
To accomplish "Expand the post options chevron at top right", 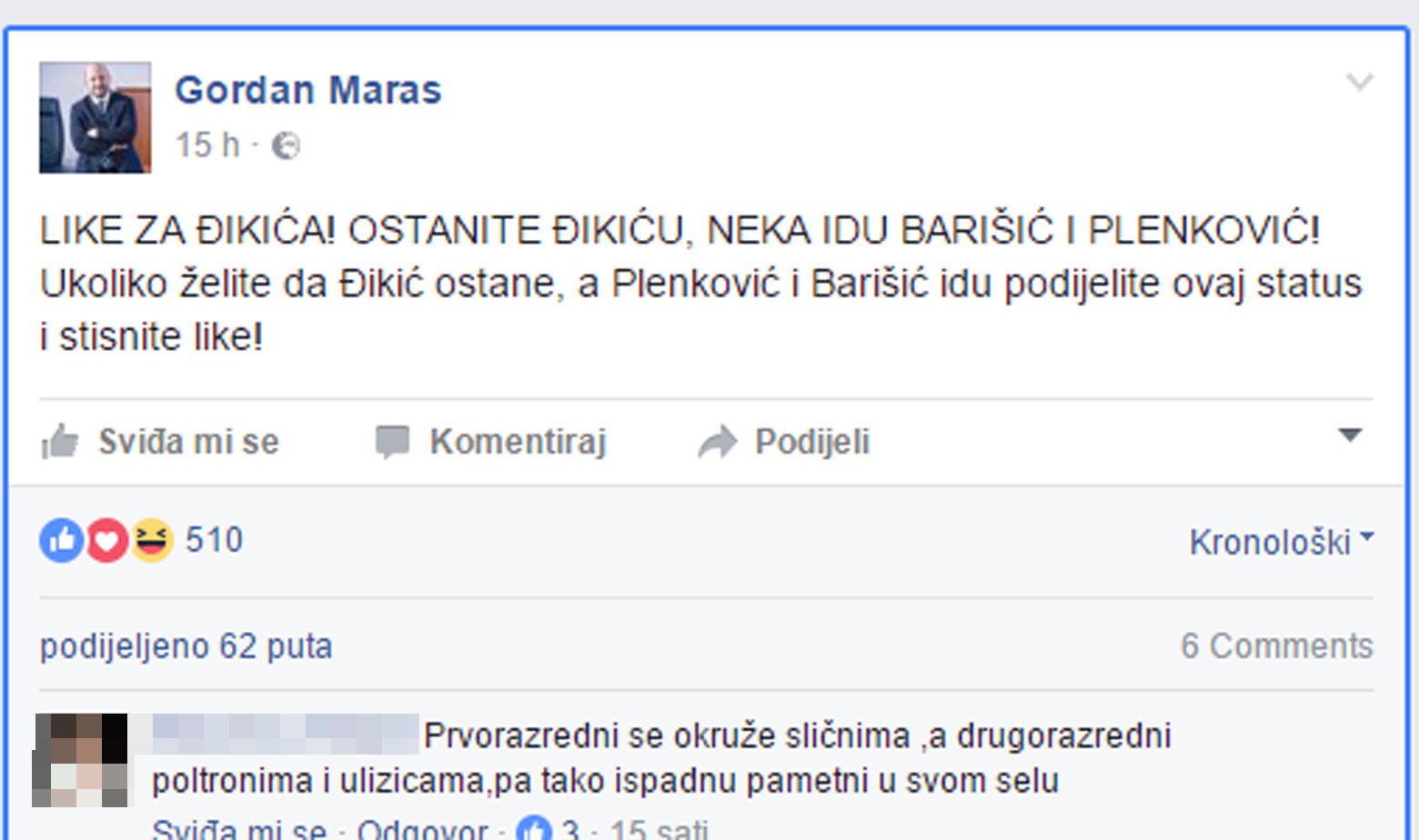I will pos(1360,82).
